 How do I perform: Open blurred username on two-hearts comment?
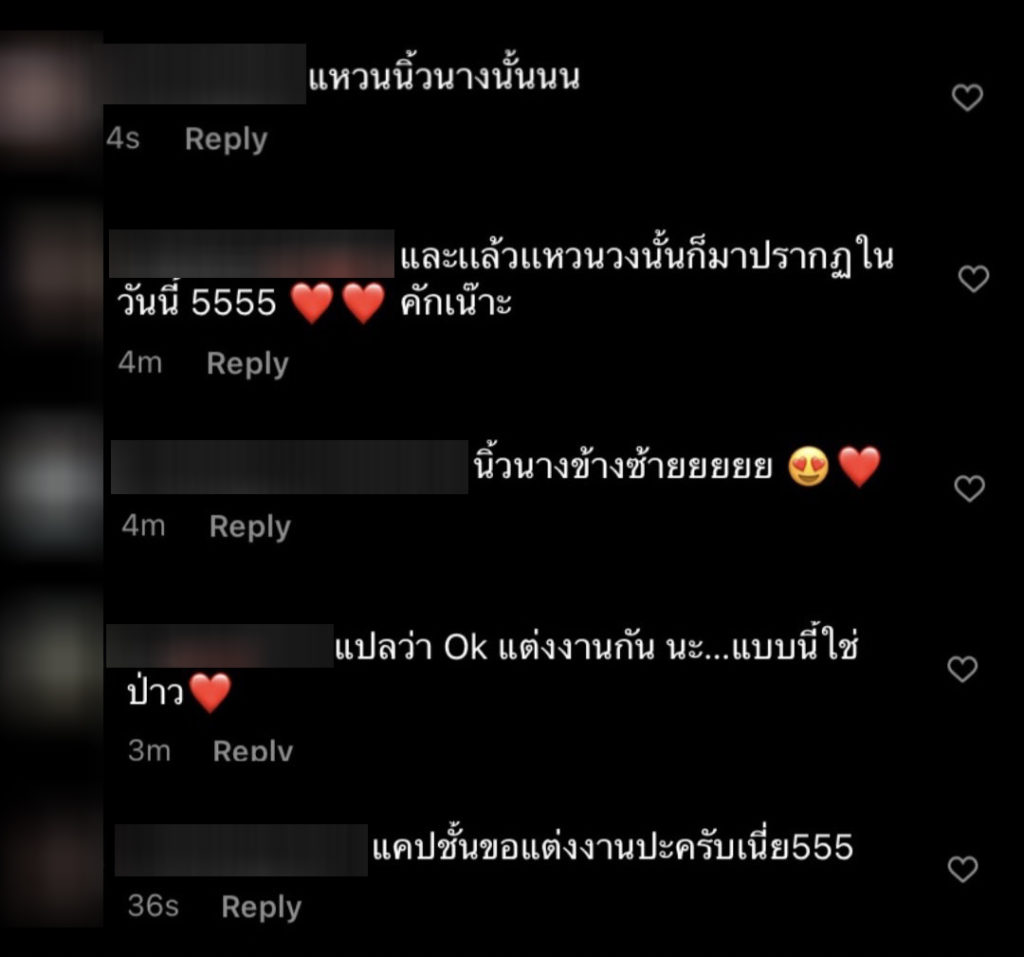pyautogui.click(x=251, y=253)
